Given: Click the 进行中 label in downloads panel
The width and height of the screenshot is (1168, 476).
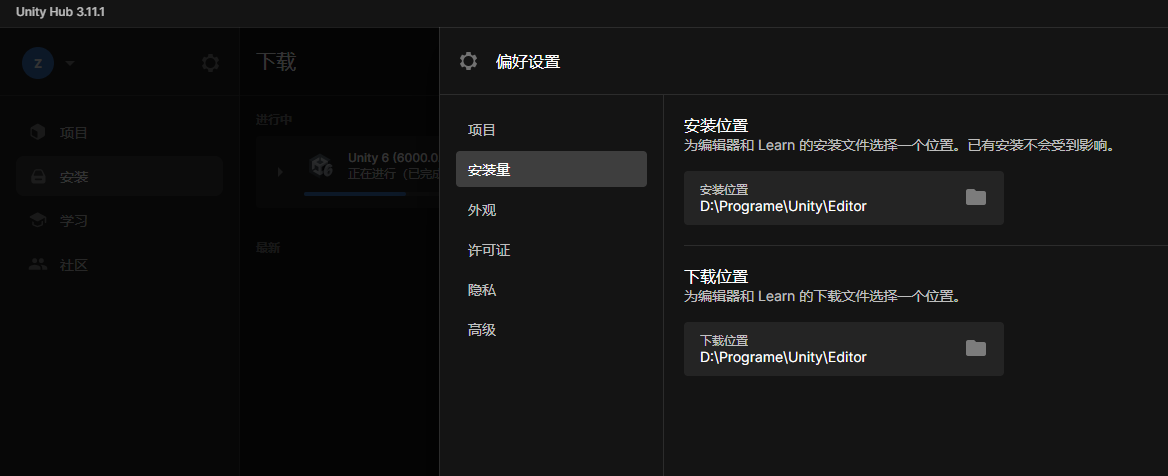Looking at the screenshot, I should [x=274, y=120].
